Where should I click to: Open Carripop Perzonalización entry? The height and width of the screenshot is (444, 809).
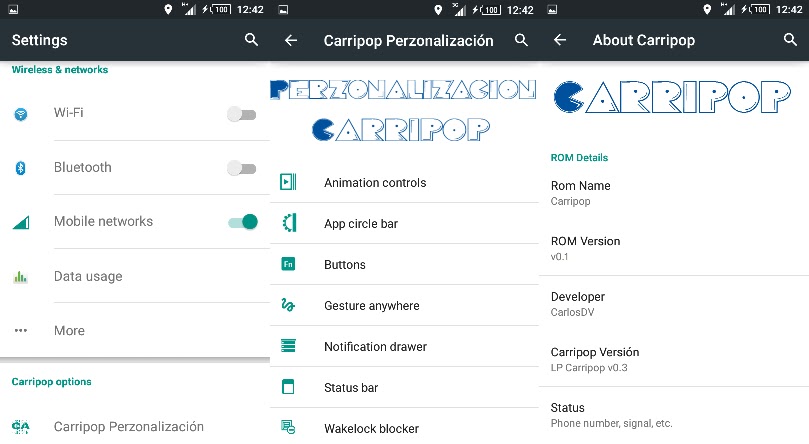[x=135, y=426]
